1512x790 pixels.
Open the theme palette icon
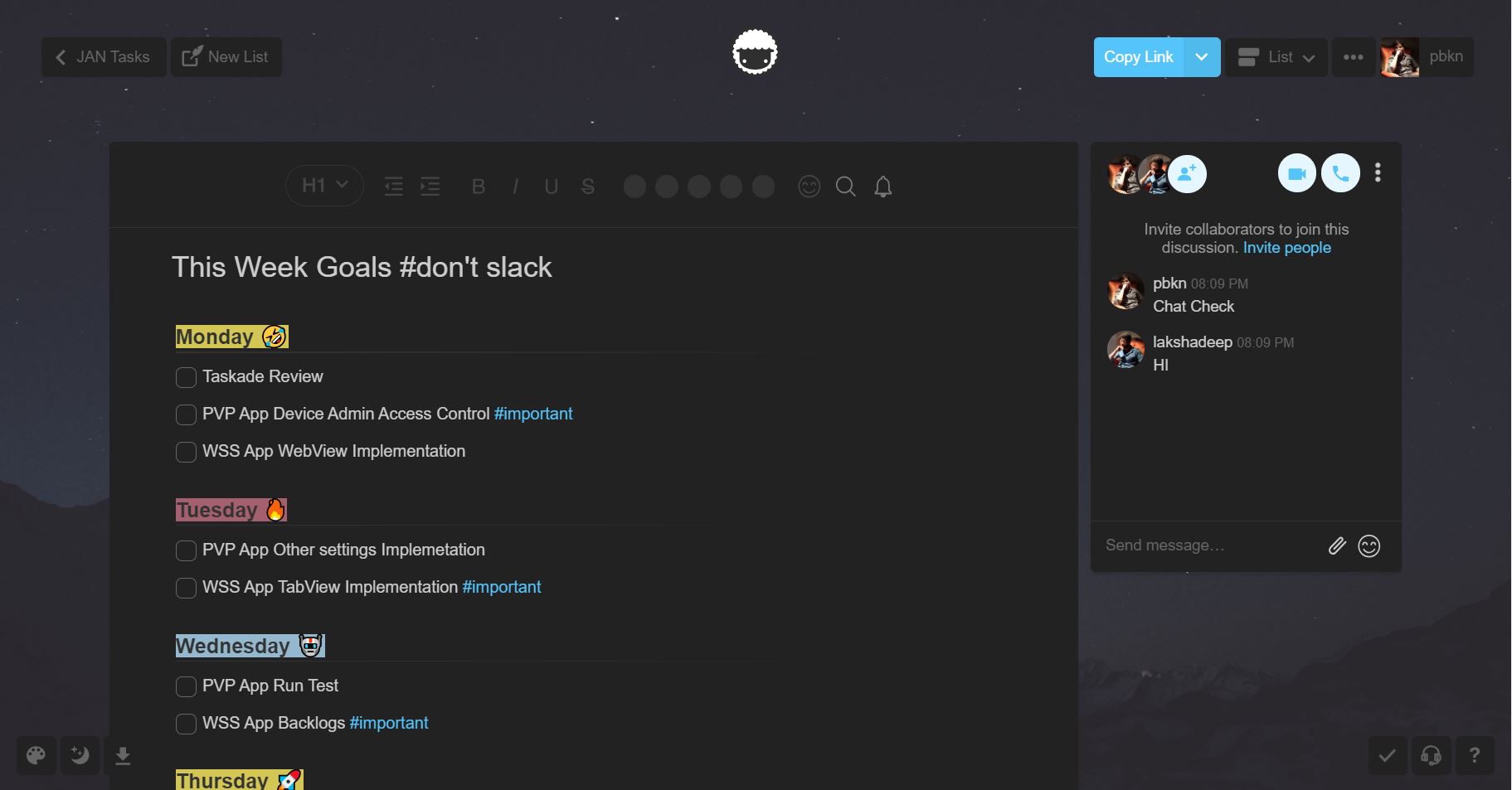click(36, 755)
